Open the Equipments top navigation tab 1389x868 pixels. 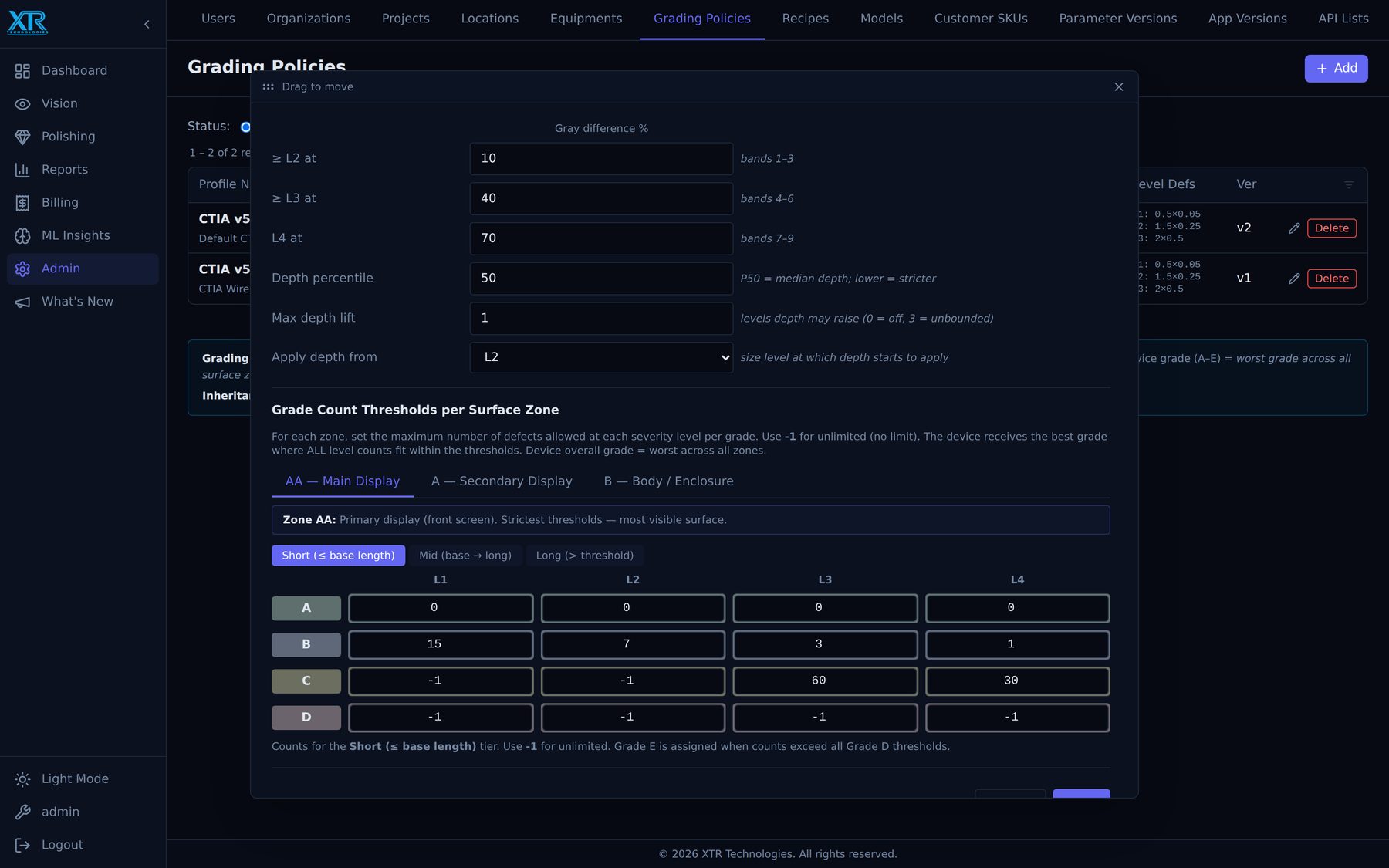pos(586,19)
